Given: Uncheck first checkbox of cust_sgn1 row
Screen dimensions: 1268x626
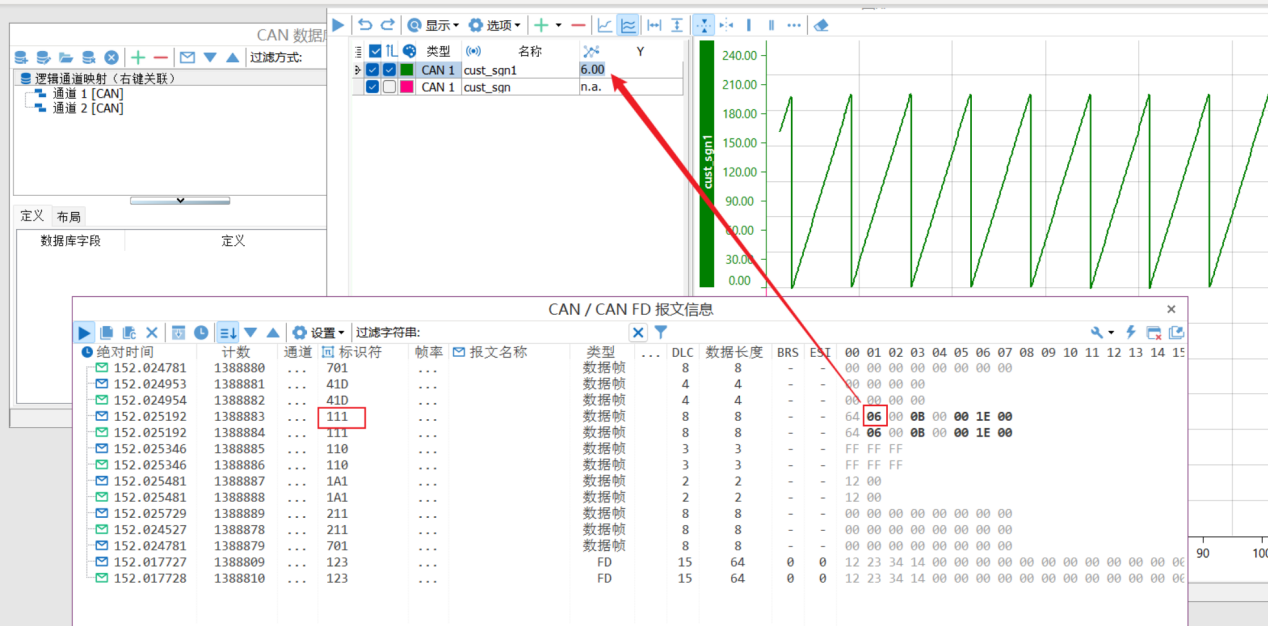Looking at the screenshot, I should [372, 70].
